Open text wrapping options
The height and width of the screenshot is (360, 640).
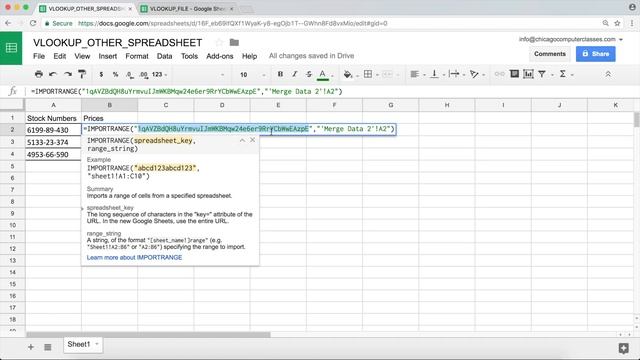(x=454, y=74)
